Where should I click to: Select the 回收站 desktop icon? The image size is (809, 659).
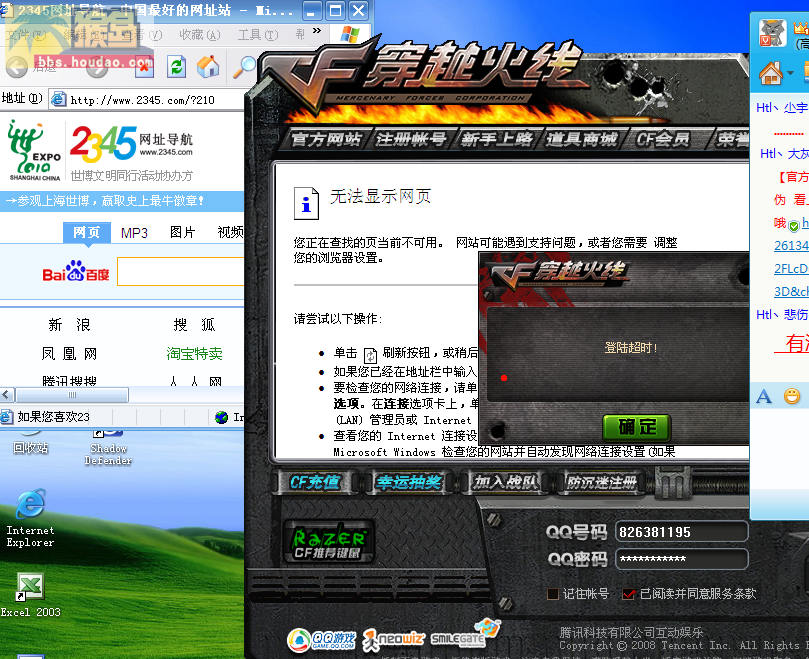pos(31,444)
